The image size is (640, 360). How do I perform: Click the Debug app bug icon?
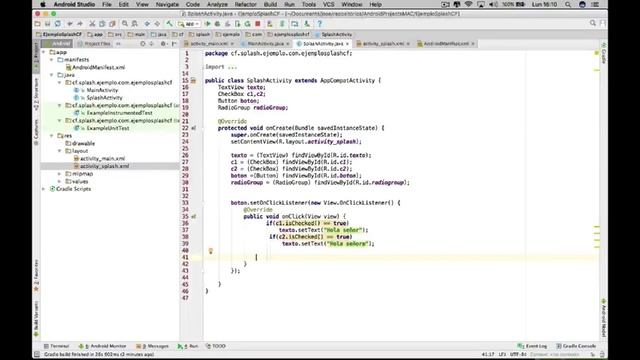click(x=218, y=24)
